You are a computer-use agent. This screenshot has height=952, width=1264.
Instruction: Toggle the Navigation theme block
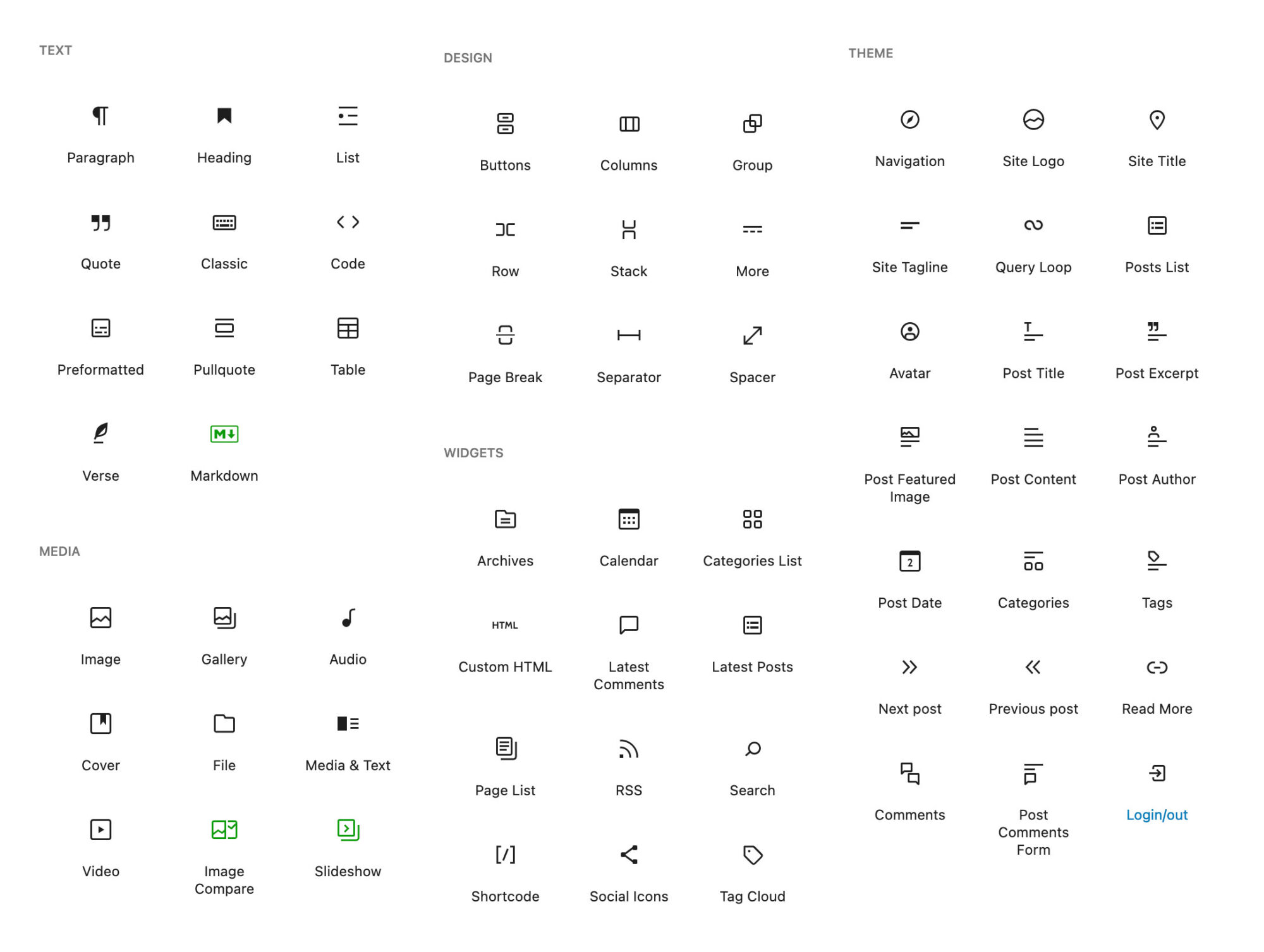click(x=909, y=135)
